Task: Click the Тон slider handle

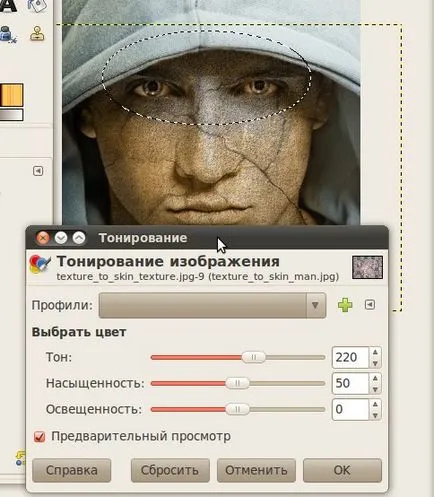Action: click(254, 358)
